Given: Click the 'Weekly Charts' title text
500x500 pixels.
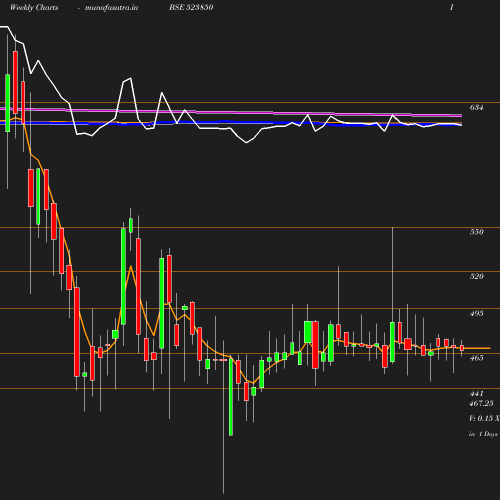Looking at the screenshot, I should pyautogui.click(x=34, y=8).
